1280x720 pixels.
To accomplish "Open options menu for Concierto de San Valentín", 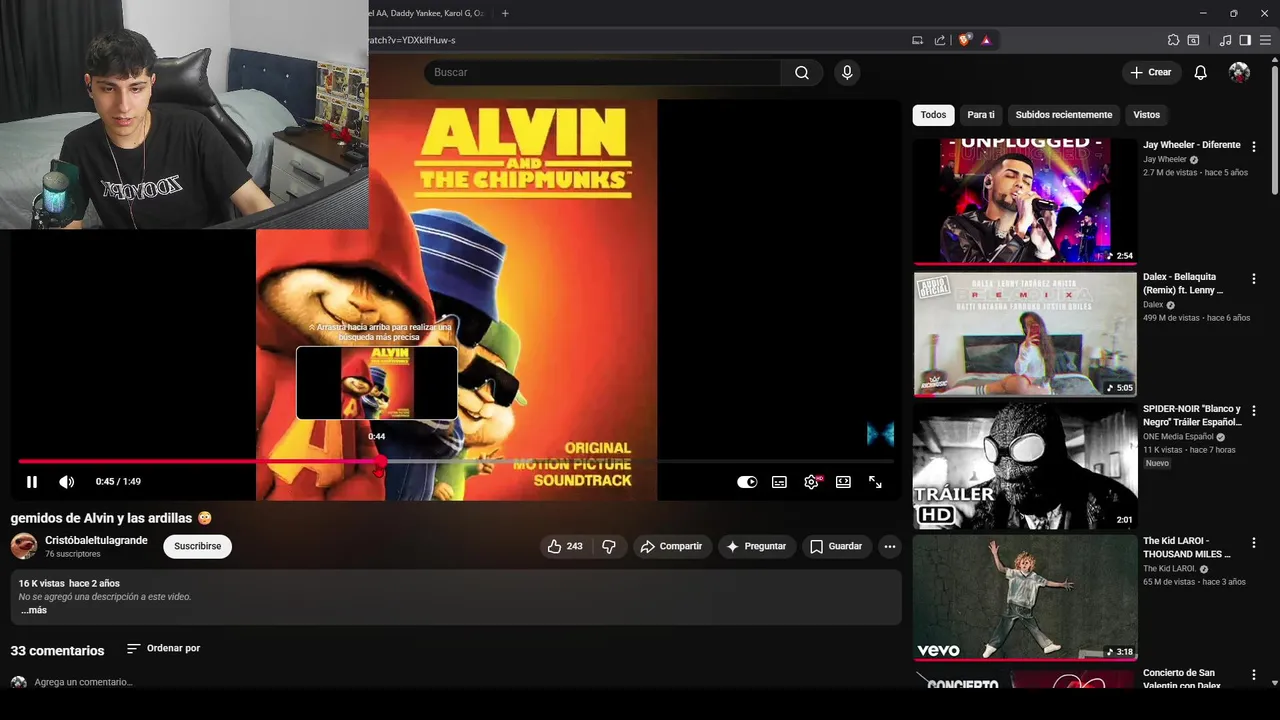I will point(1254,675).
